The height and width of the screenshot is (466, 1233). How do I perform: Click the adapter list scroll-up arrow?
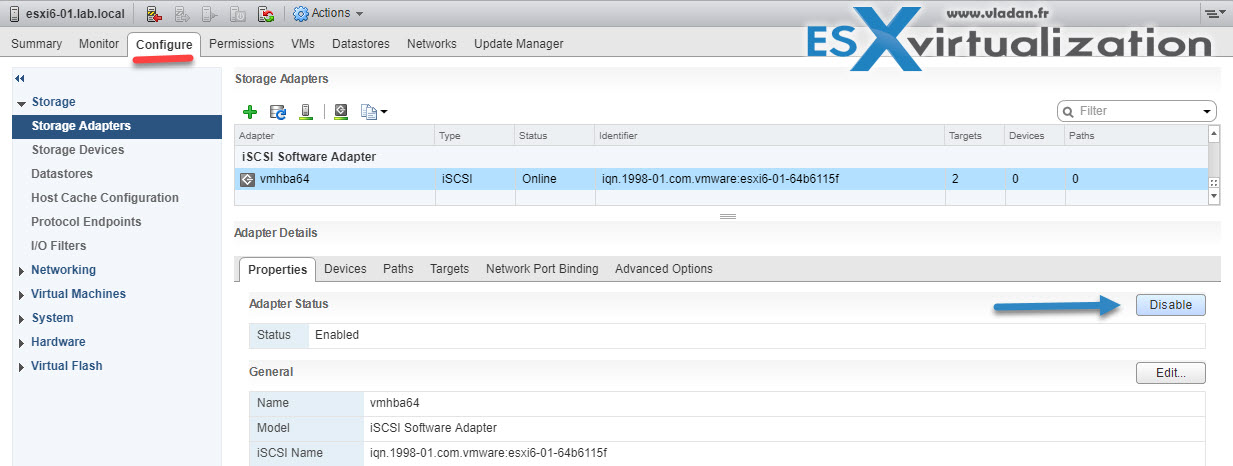coord(1214,134)
